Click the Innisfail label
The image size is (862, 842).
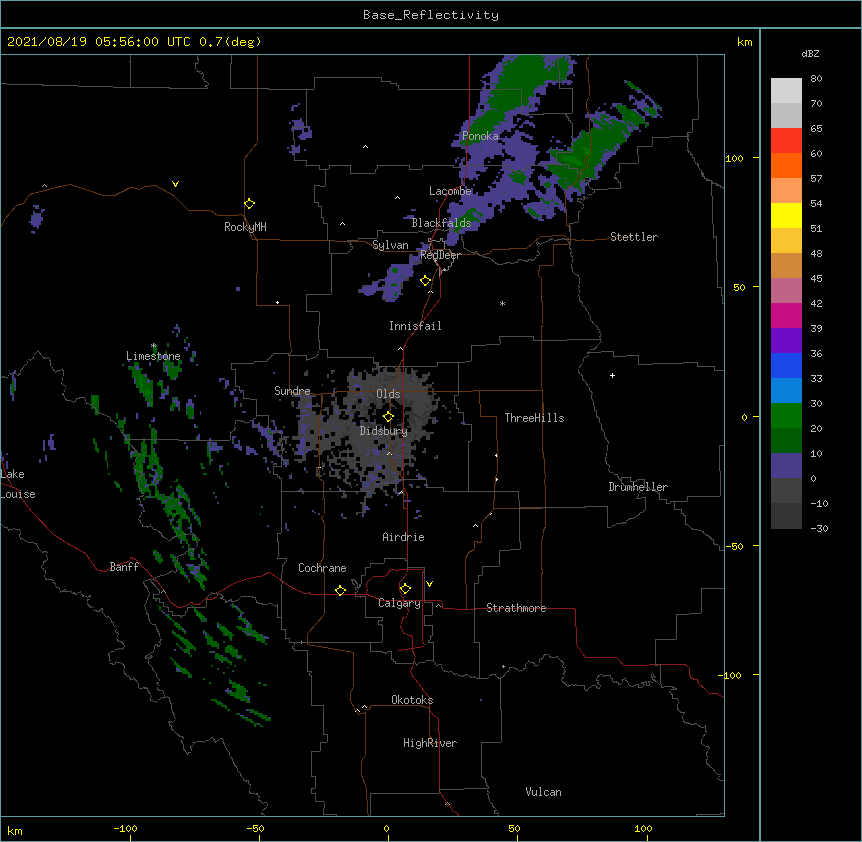(415, 326)
